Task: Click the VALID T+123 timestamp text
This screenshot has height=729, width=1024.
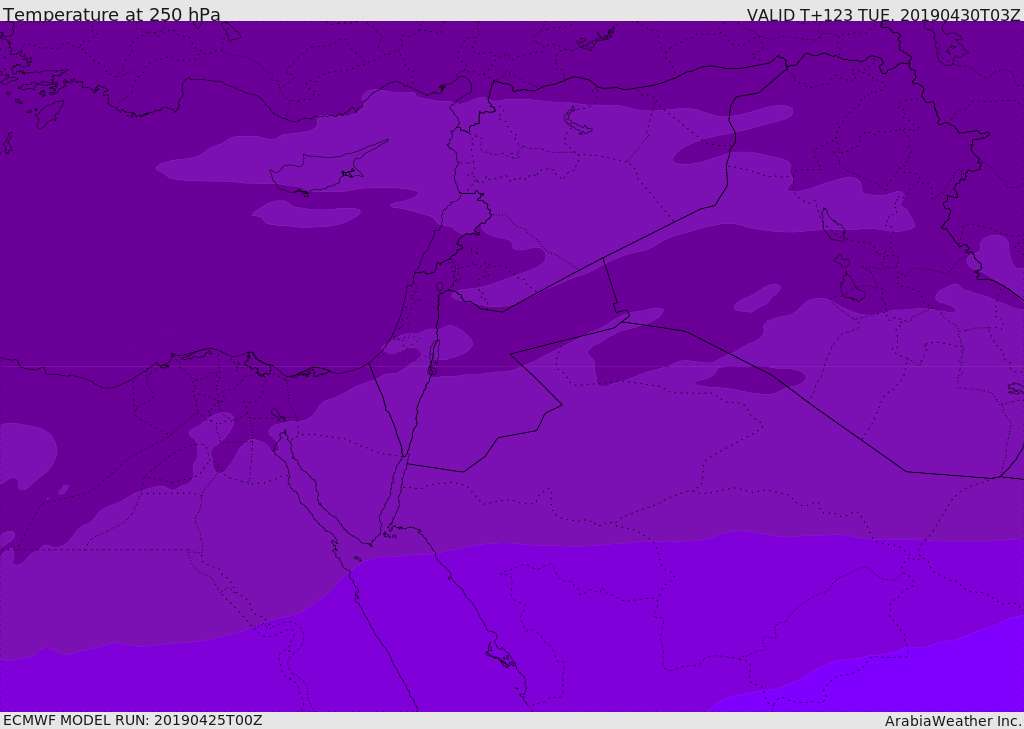Action: [883, 15]
